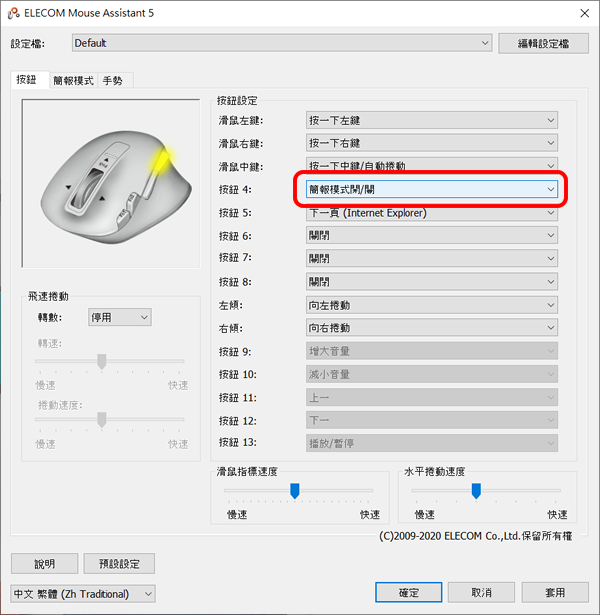Click the 水平捲動速度 slider thumb

(x=476, y=491)
